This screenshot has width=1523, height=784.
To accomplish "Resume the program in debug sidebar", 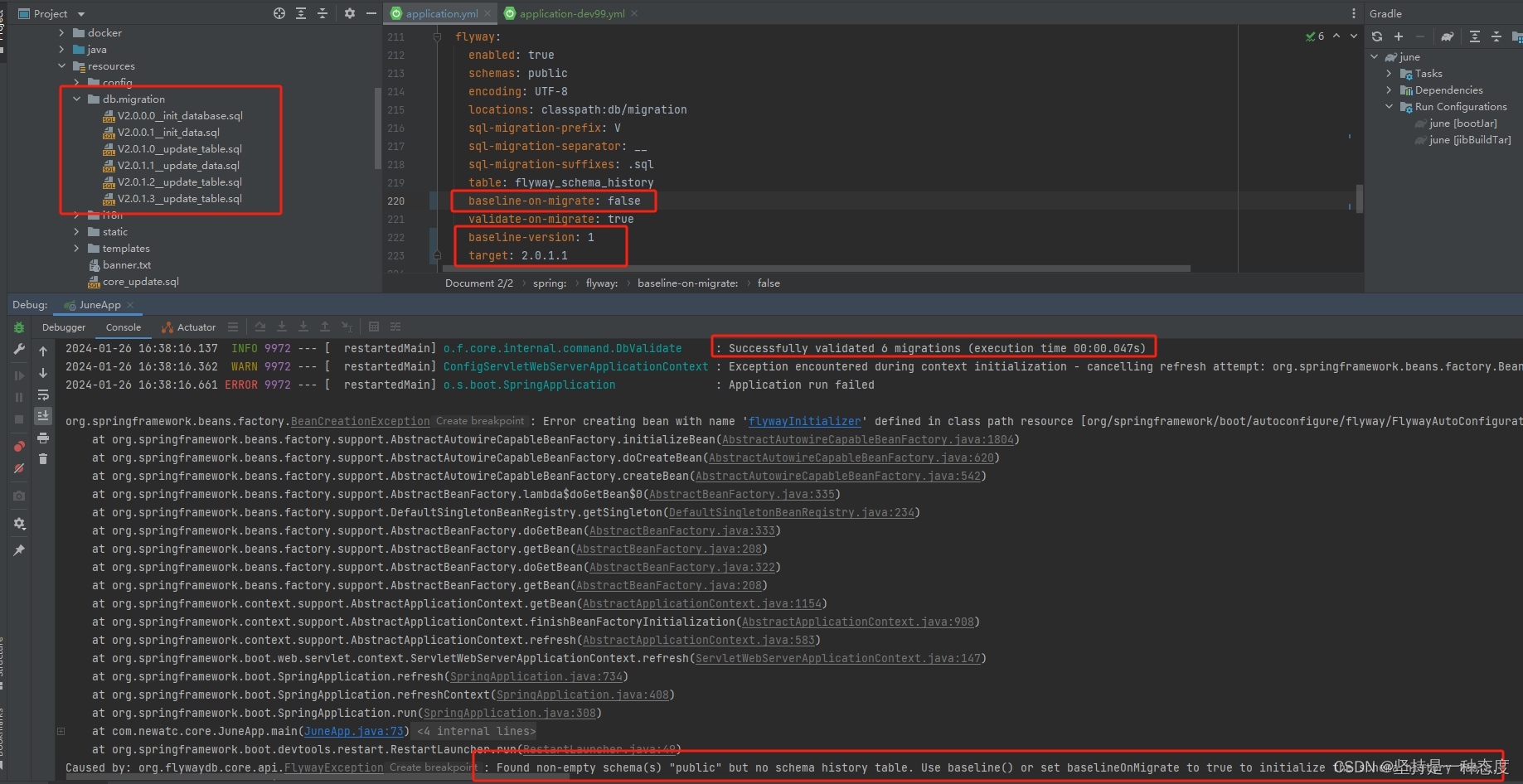I will click(19, 375).
